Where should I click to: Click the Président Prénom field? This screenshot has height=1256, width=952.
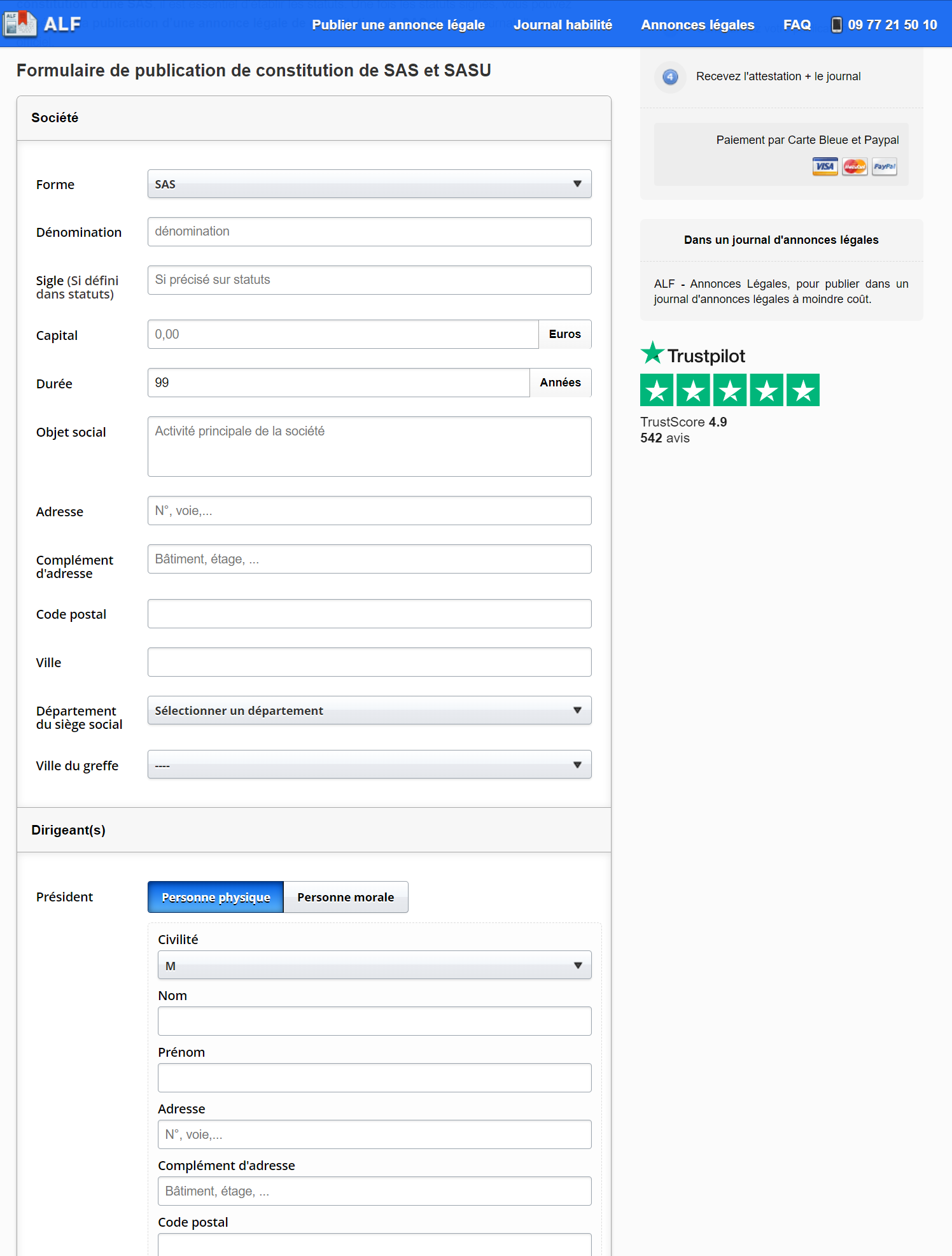click(374, 1078)
